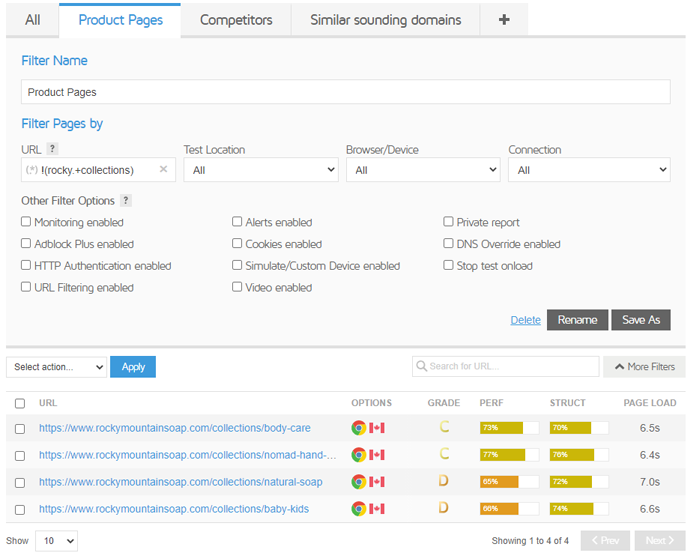Open the collections/body-care URL link
The image size is (694, 556).
(x=175, y=428)
